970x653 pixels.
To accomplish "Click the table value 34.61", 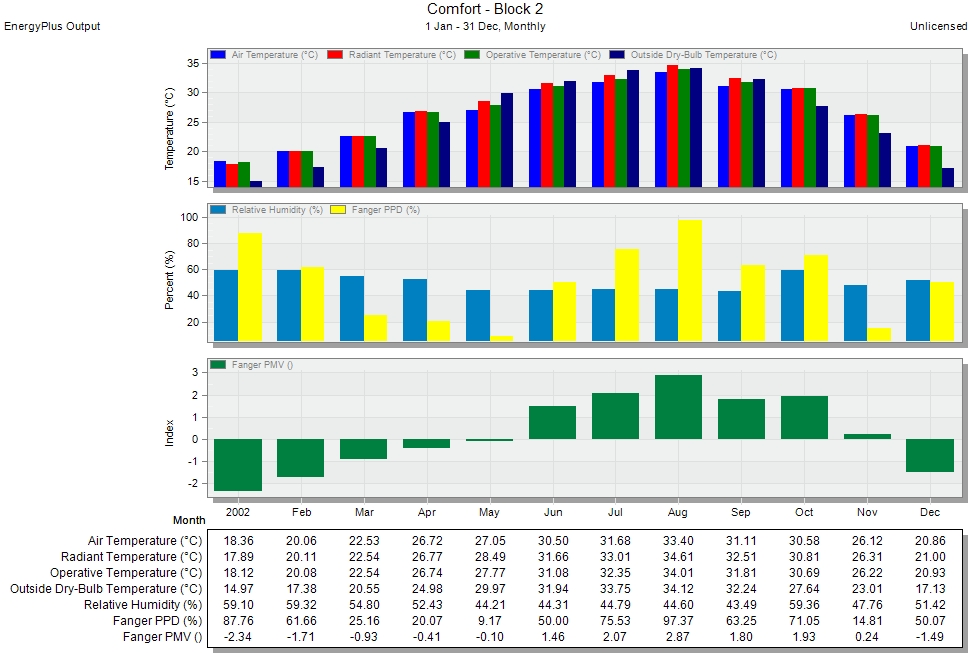I will (x=678, y=557).
